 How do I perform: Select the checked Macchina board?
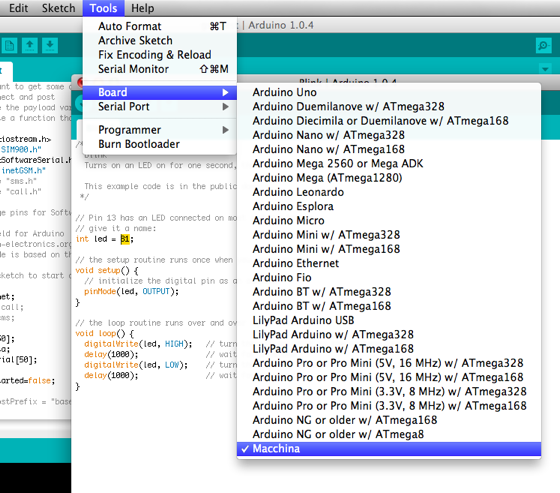(389, 449)
